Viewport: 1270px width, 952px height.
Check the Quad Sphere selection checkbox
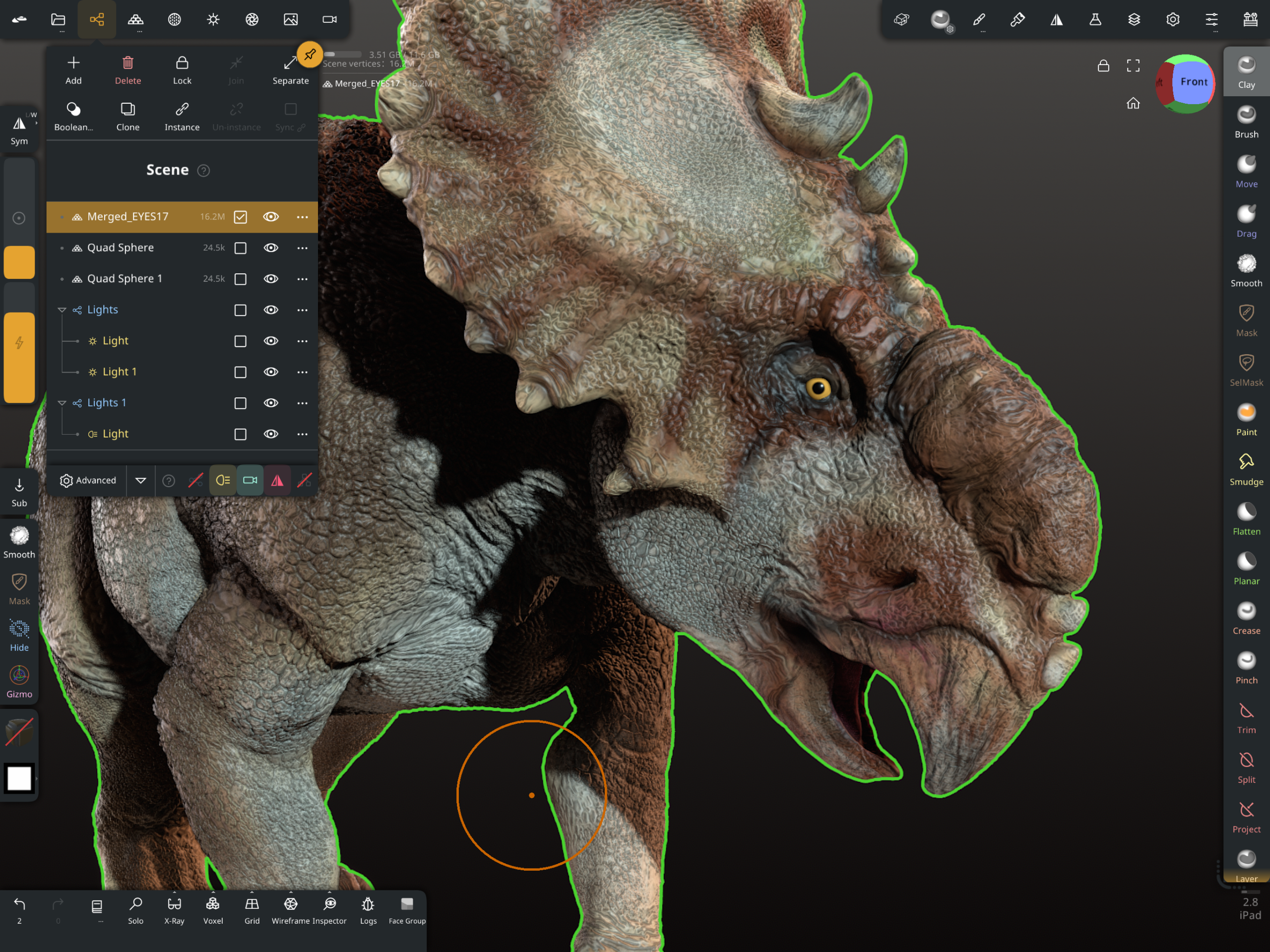tap(241, 248)
